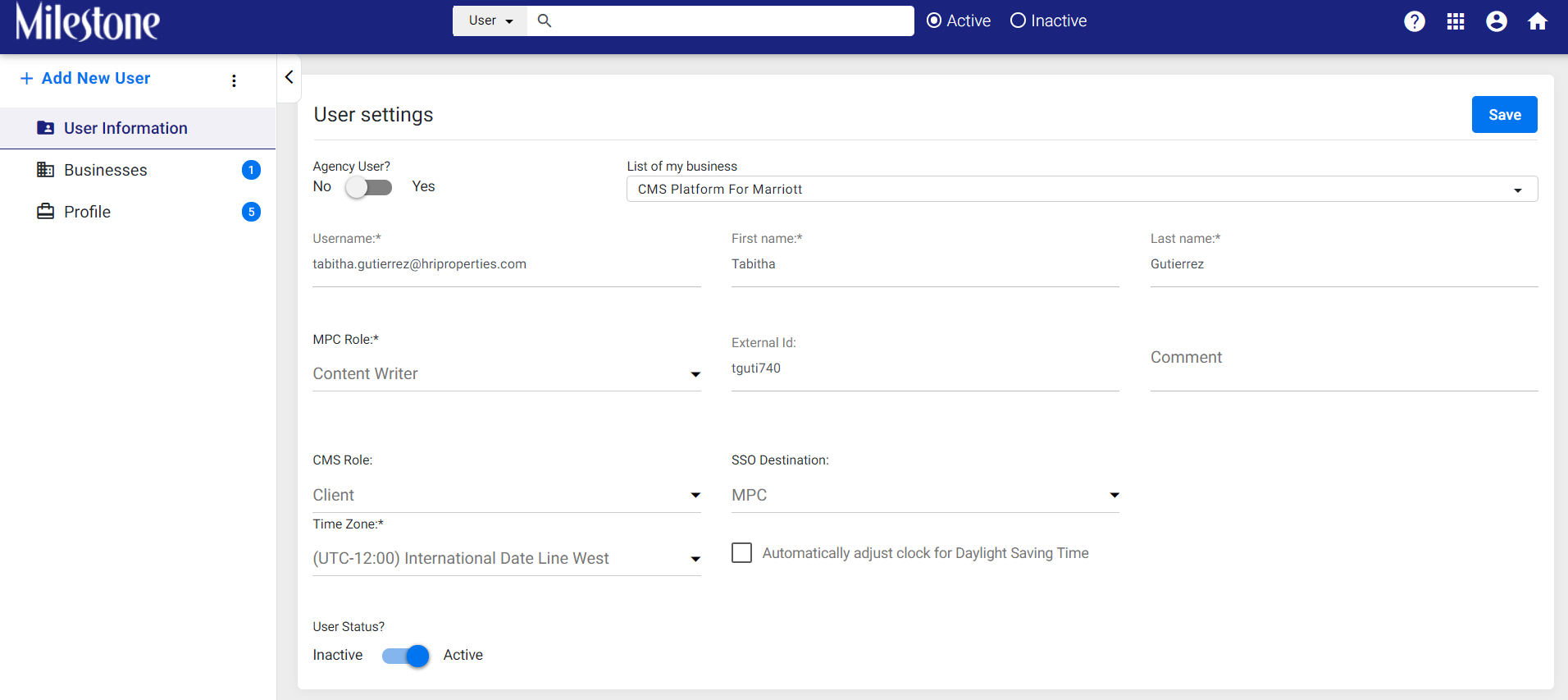Click the External Id input field

pyautogui.click(x=925, y=368)
